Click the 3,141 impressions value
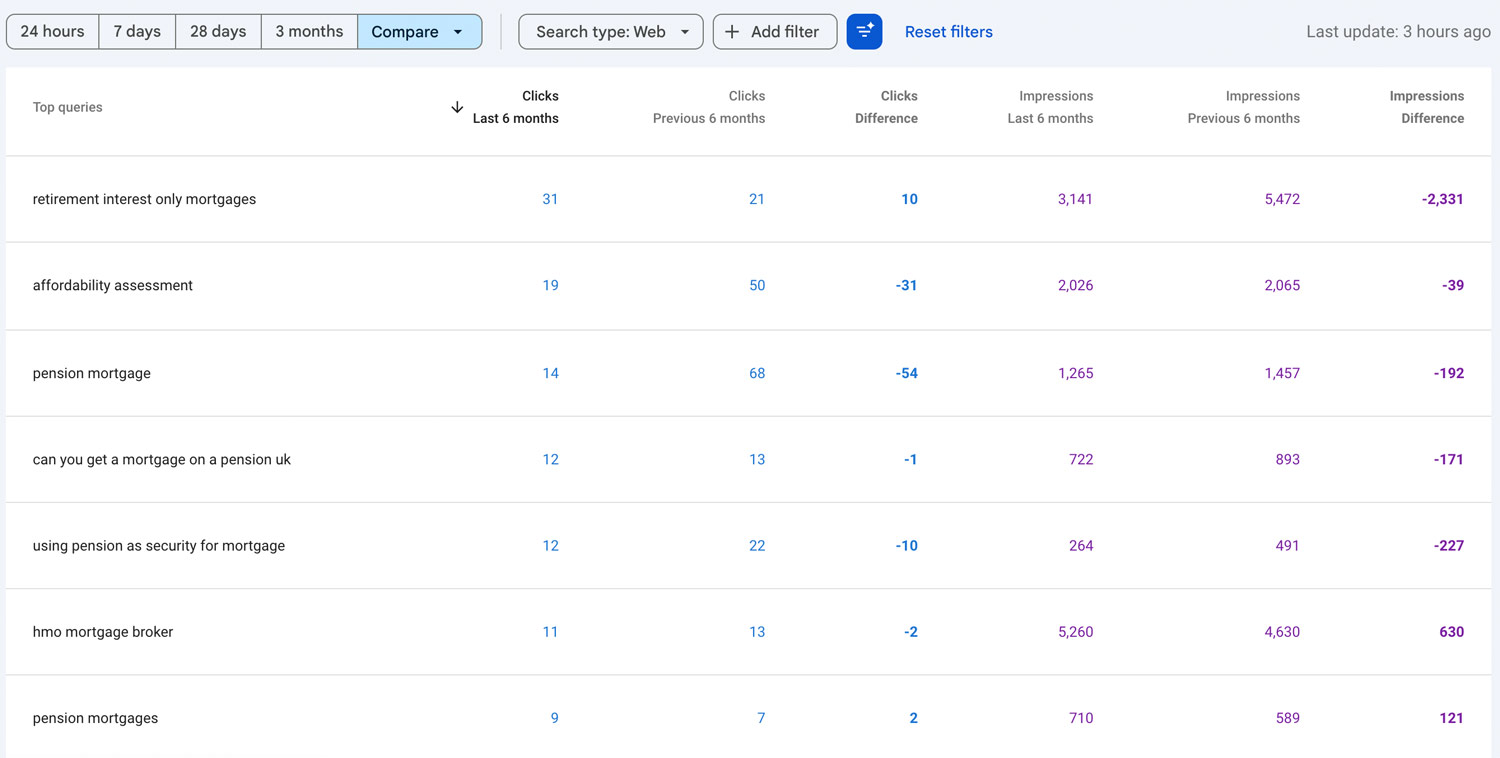The image size is (1500, 758). pos(1075,199)
